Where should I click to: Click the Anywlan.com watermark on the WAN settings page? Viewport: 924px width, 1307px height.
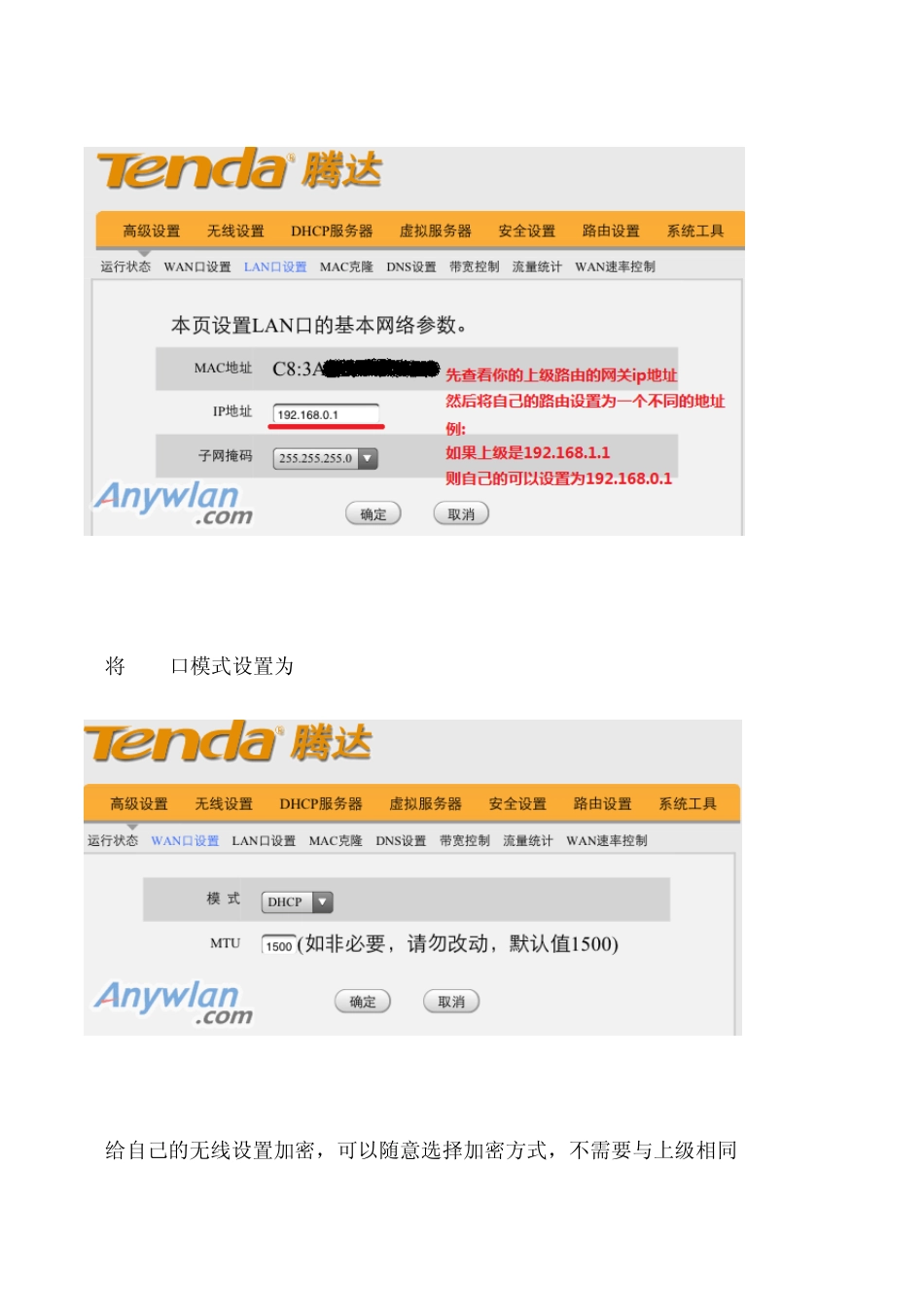pos(173,1002)
